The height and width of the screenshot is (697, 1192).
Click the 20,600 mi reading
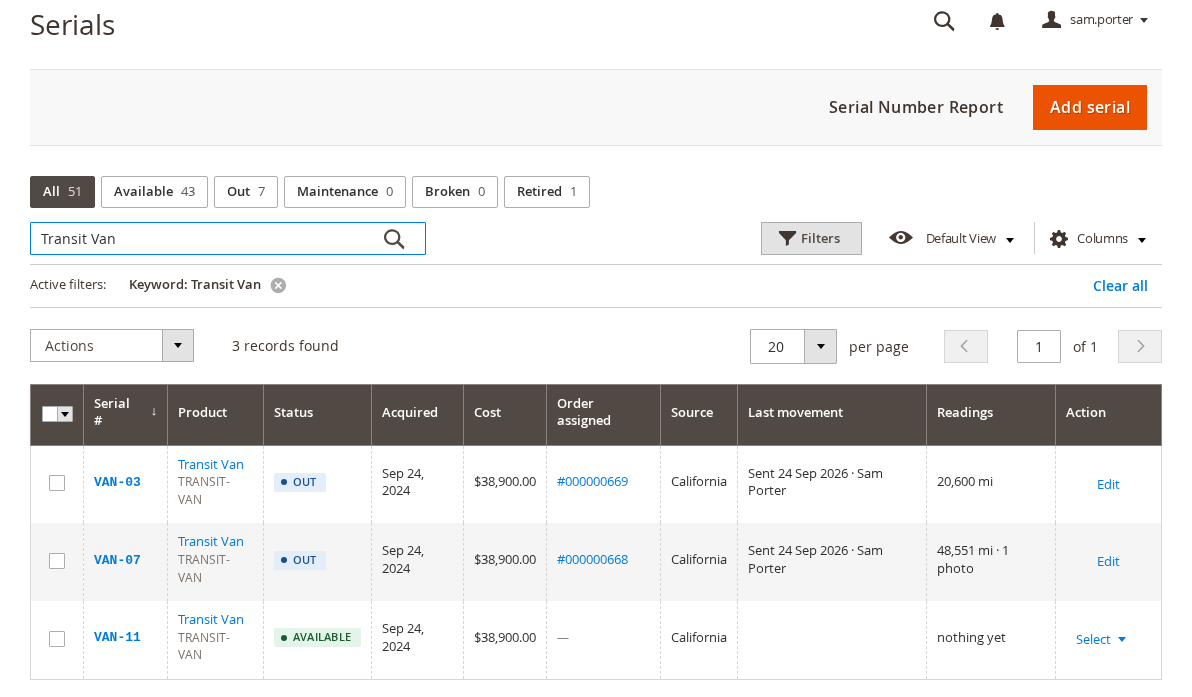965,482
